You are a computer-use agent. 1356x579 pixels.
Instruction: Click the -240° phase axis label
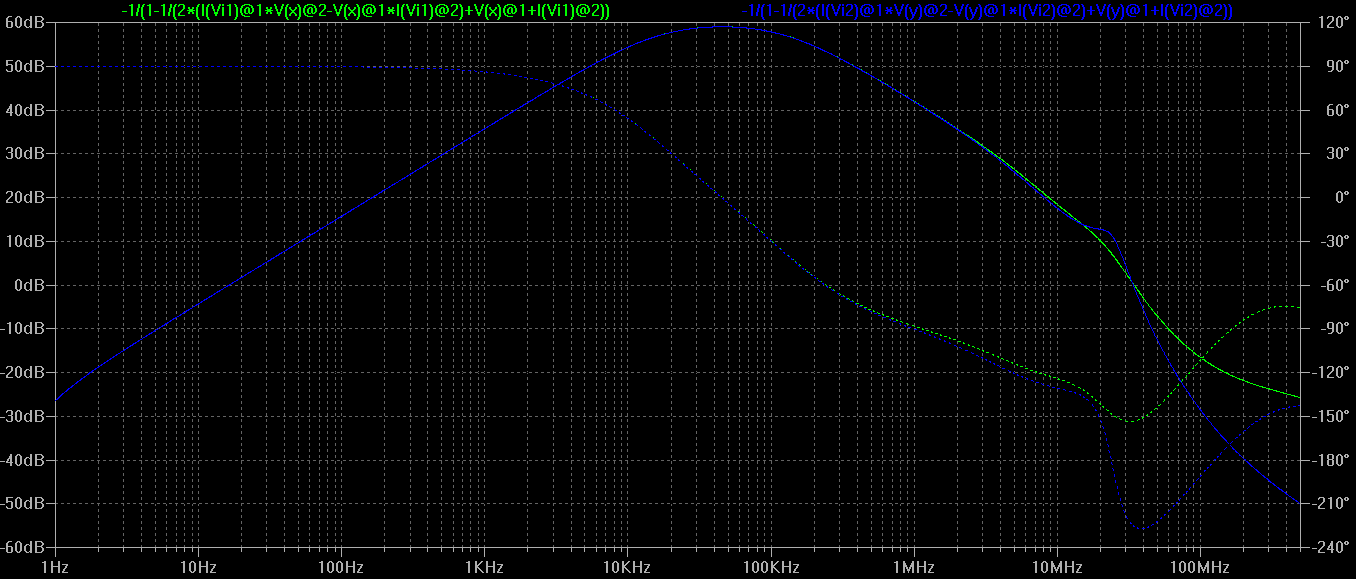1329,547
